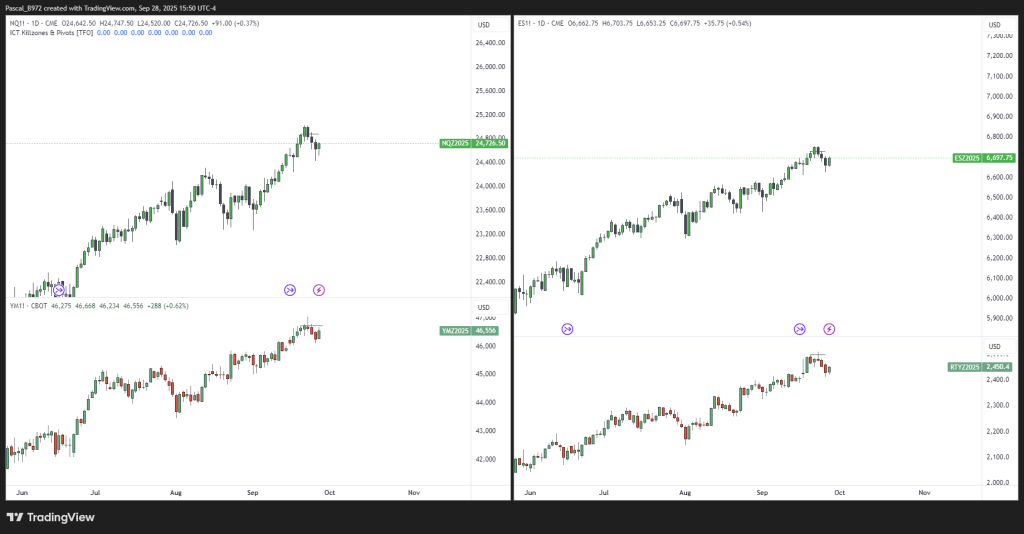Select ICT Killzones & Pivots indicator label

pos(50,32)
